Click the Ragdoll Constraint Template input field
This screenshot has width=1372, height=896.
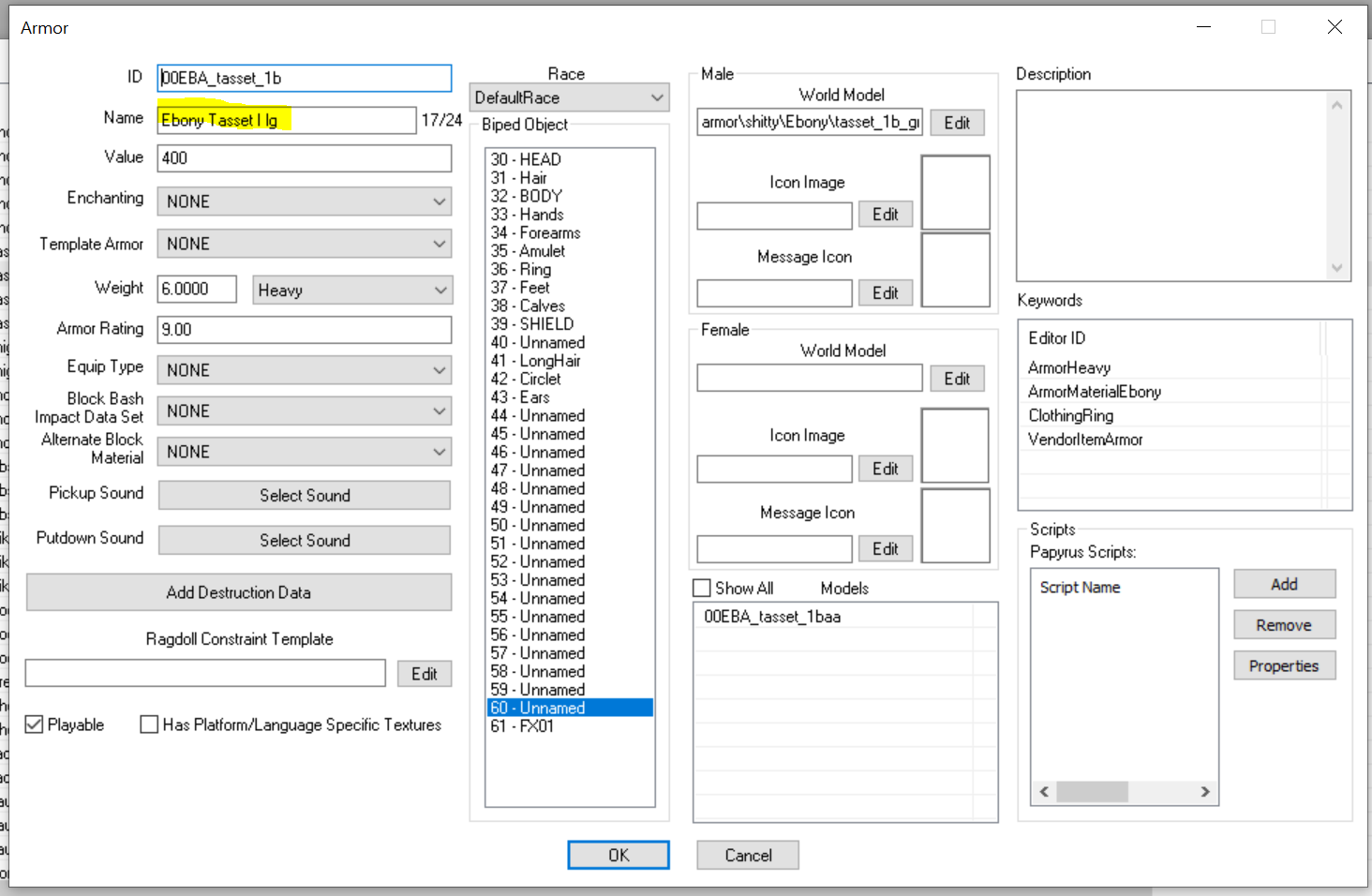click(x=205, y=673)
